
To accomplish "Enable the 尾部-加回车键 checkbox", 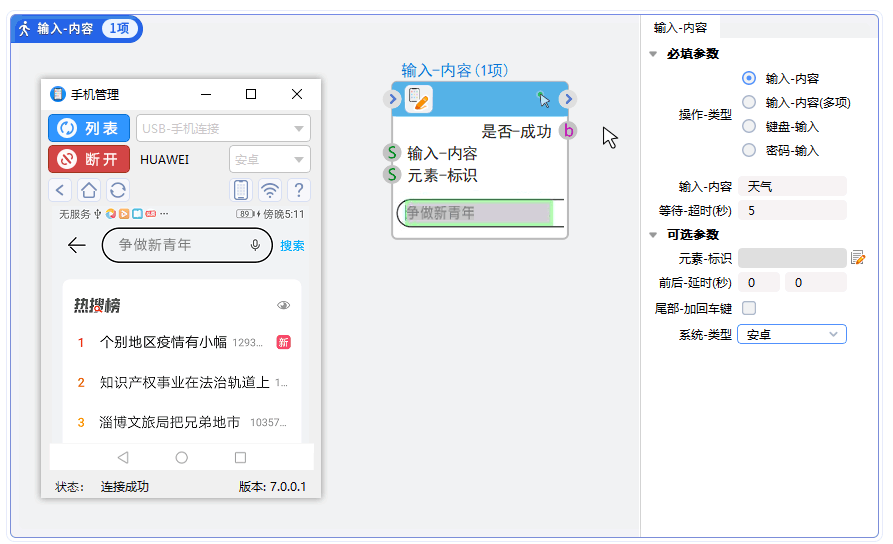I will pyautogui.click(x=749, y=308).
